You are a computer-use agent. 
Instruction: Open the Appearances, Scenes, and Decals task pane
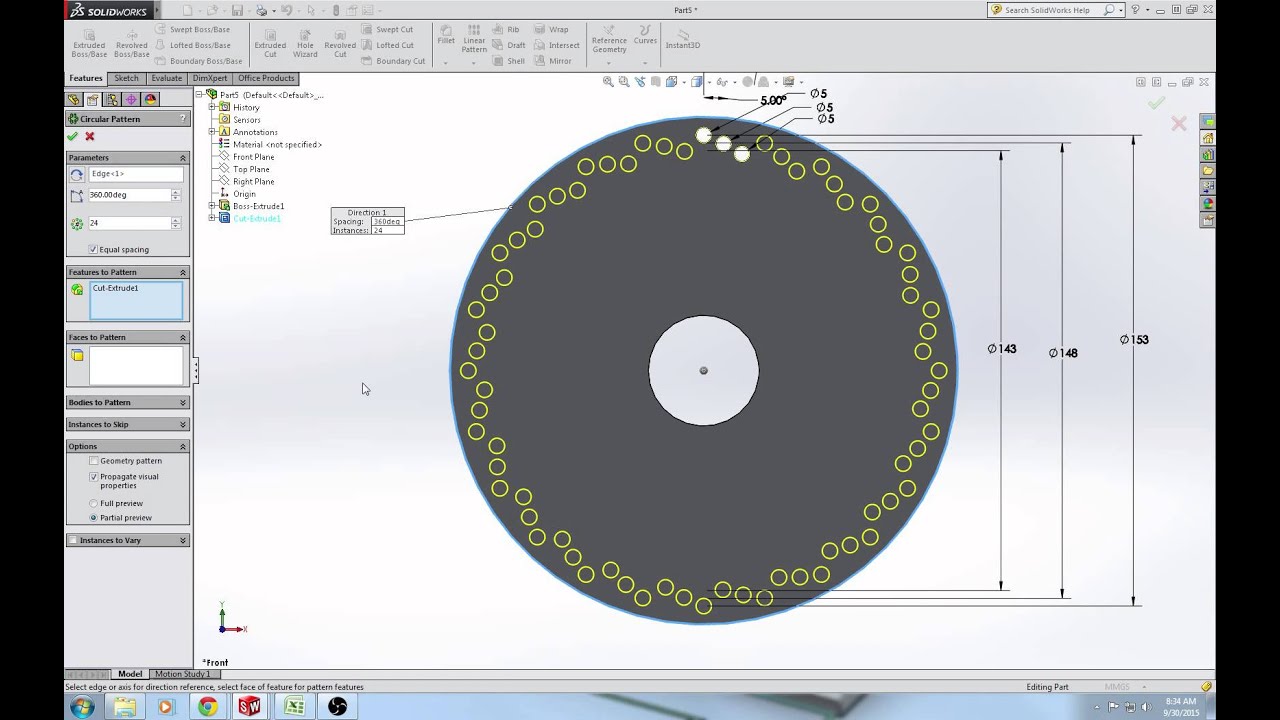click(x=1208, y=203)
